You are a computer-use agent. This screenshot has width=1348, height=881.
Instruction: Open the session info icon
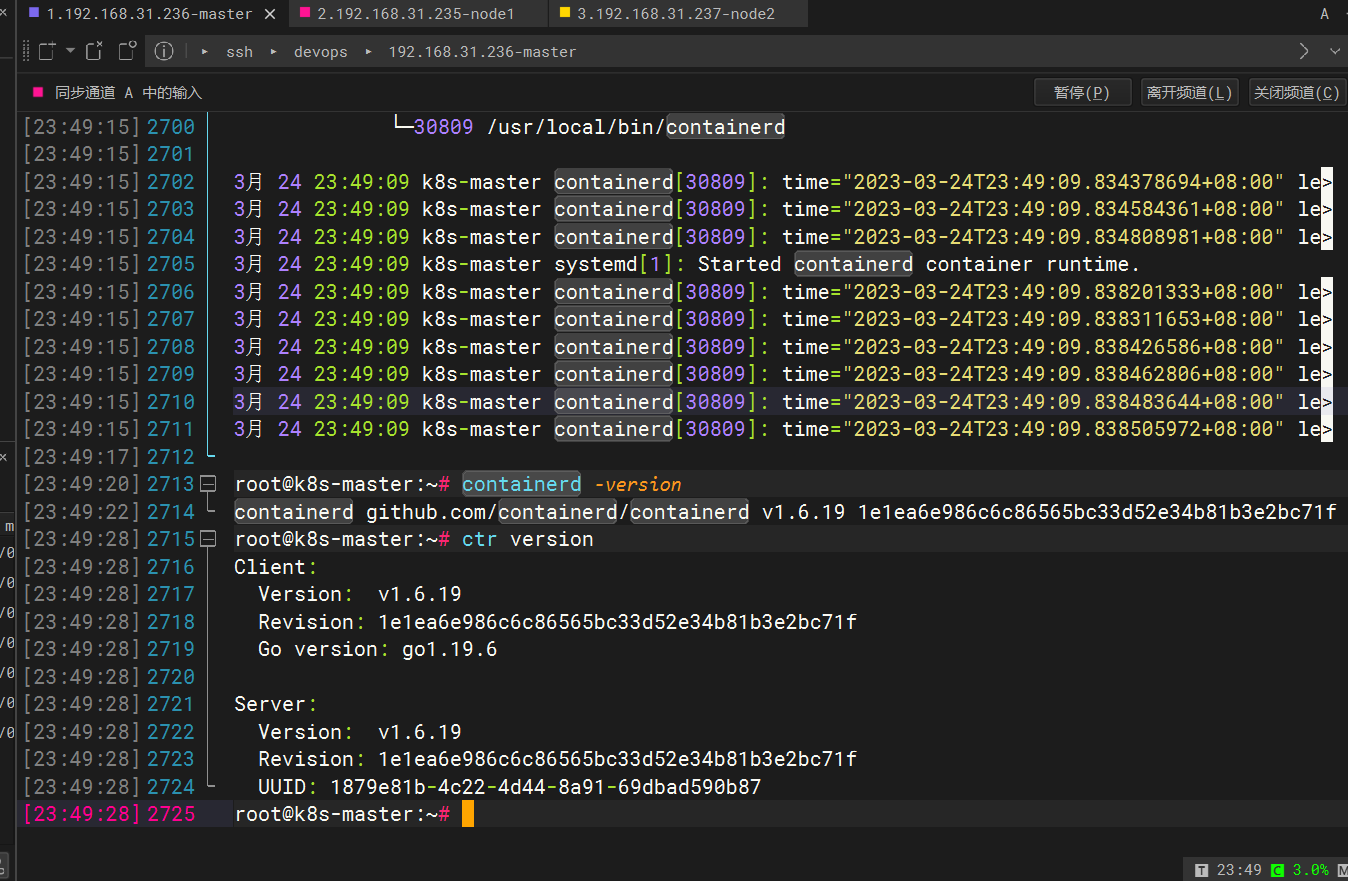(164, 51)
